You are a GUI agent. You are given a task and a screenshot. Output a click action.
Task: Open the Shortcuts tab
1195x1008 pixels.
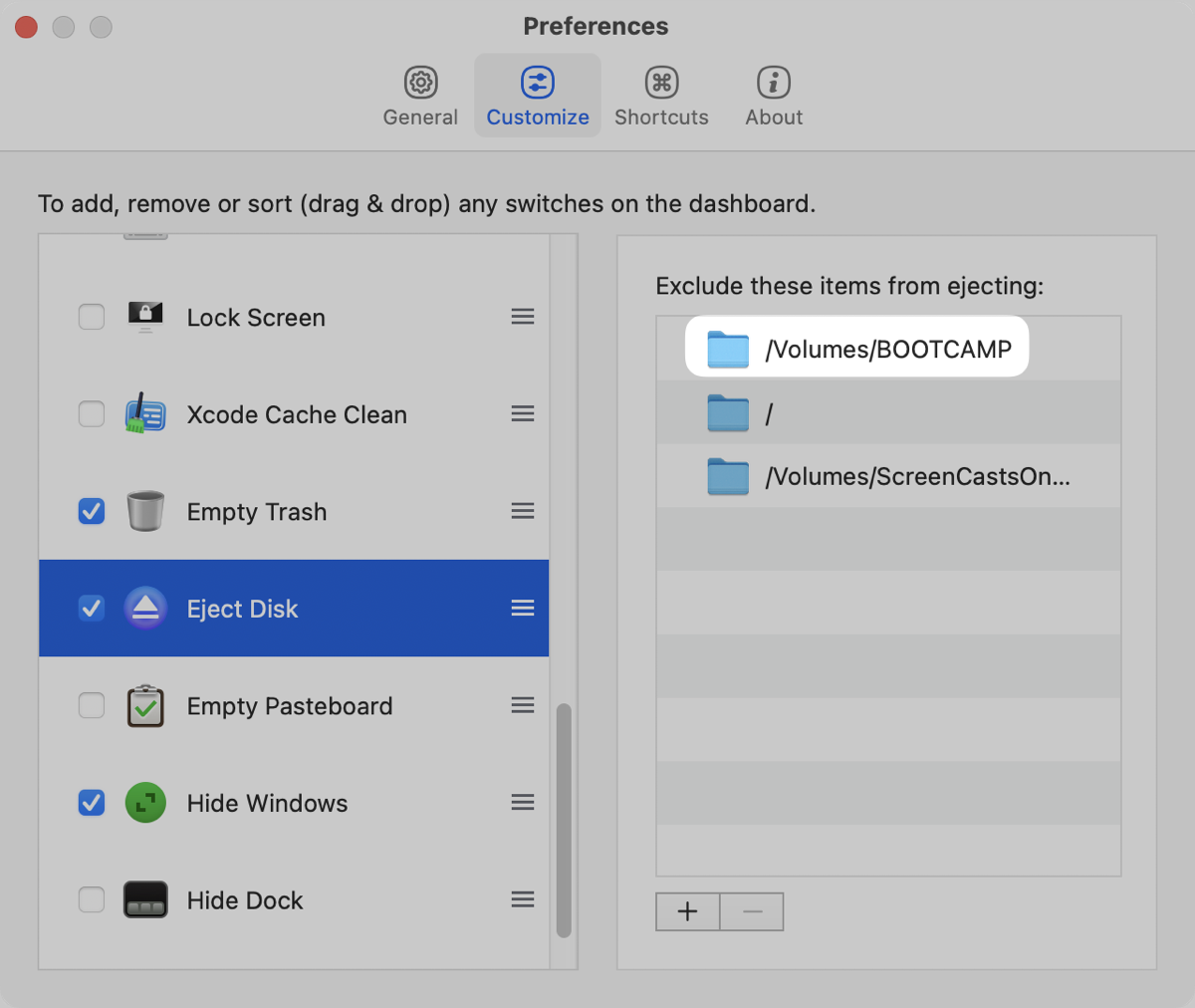pos(661,97)
